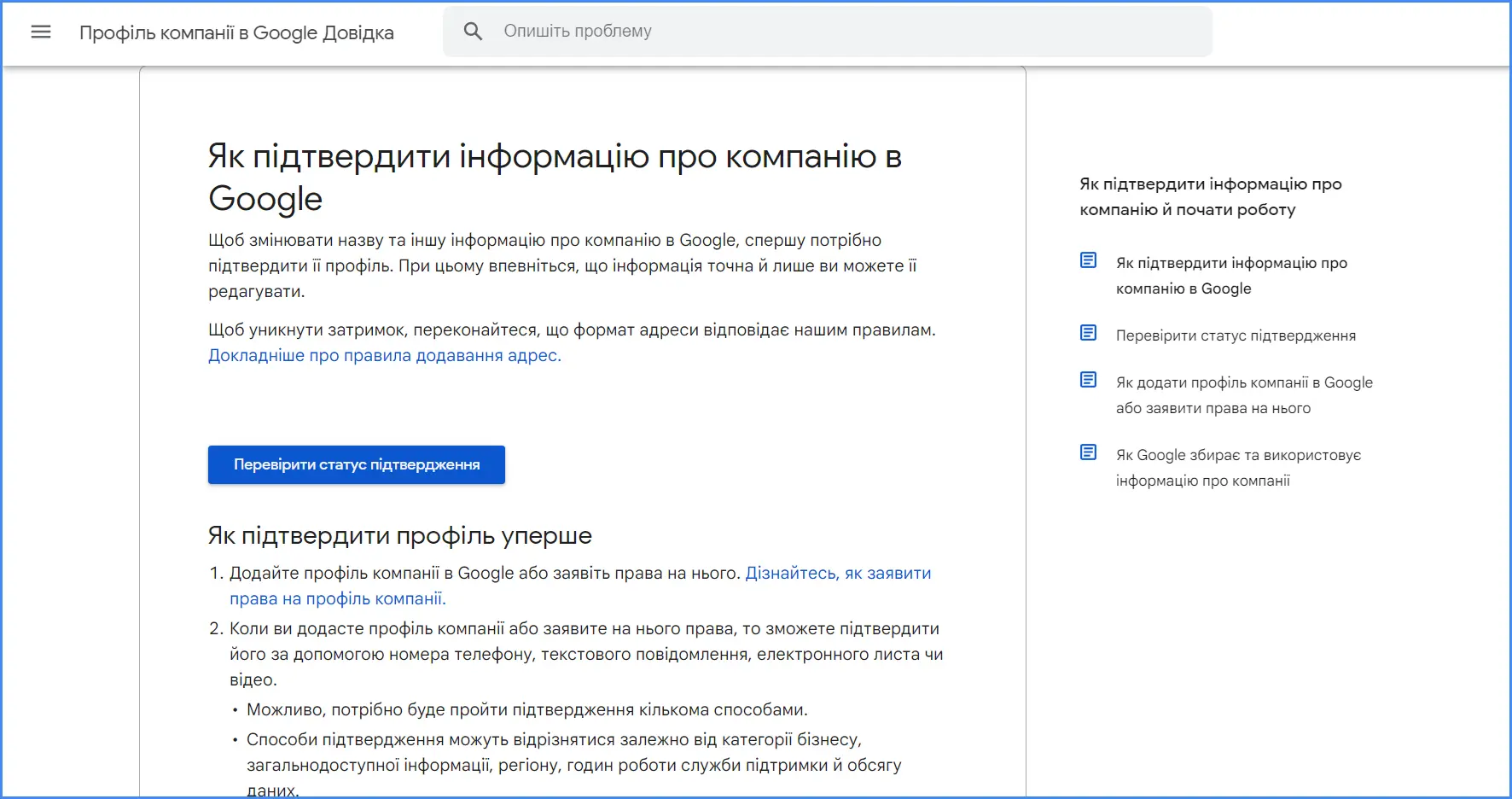The image size is (1512, 799).
Task: Open 'Докладніше про правила додавання адрес' link
Action: click(385, 355)
